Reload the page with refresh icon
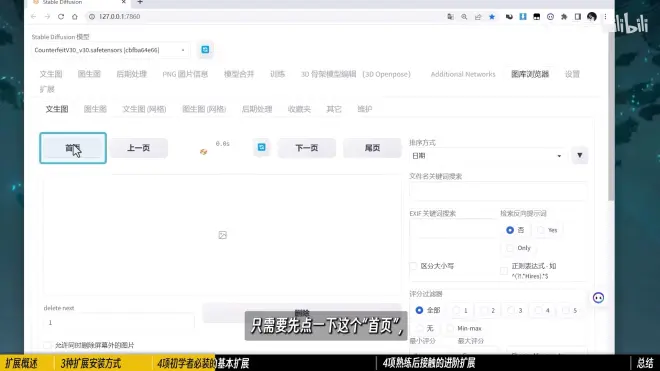This screenshot has width=660, height=371. coord(61,16)
